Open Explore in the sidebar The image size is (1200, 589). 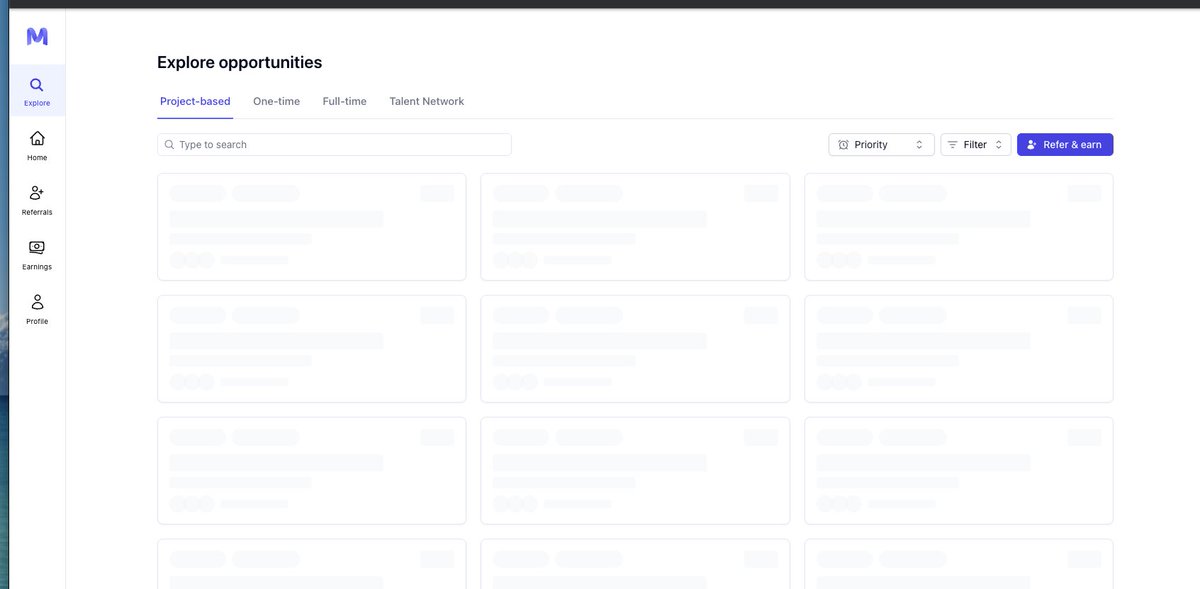click(x=37, y=91)
